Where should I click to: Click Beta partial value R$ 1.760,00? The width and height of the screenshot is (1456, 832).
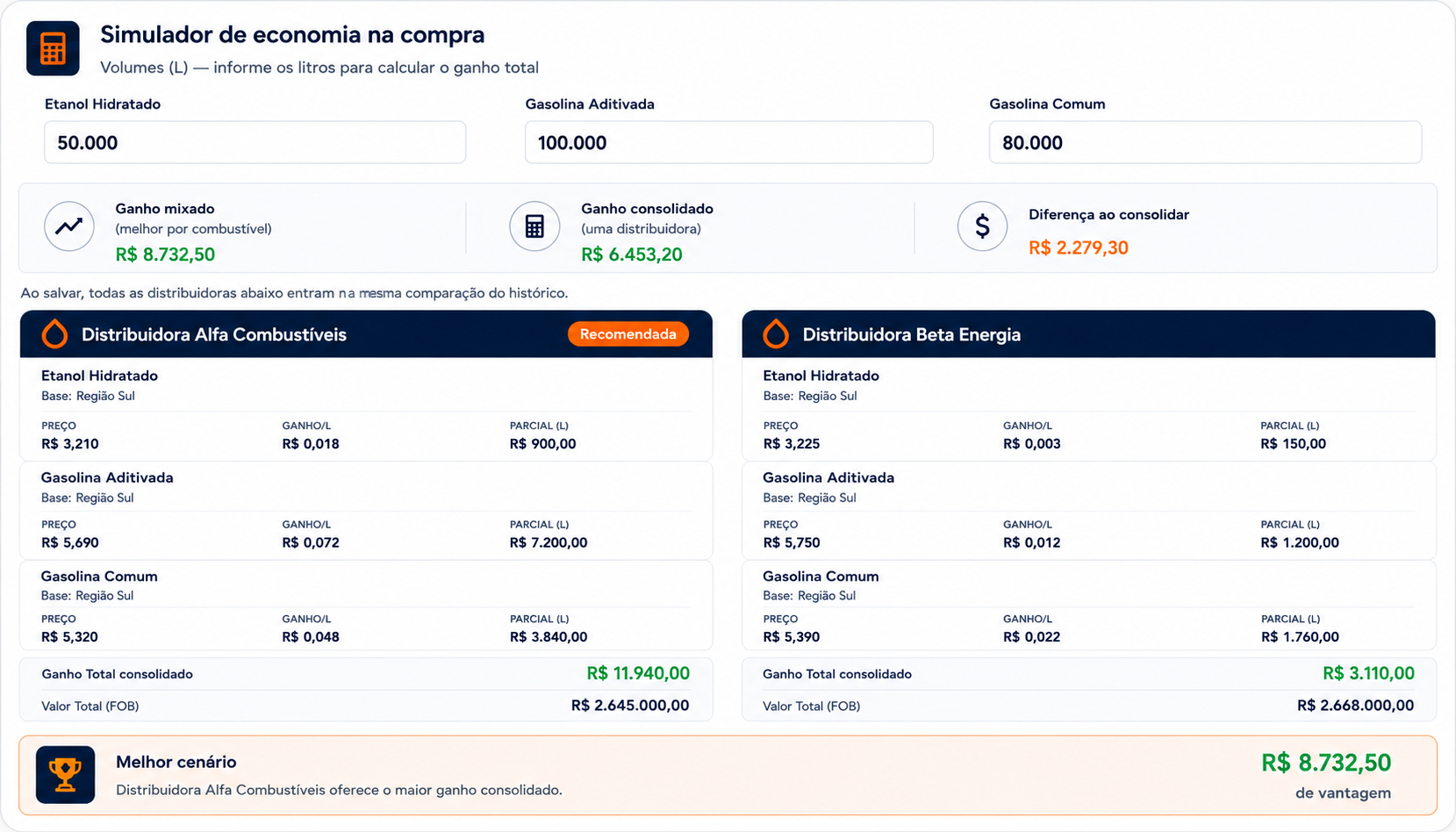(x=1300, y=637)
